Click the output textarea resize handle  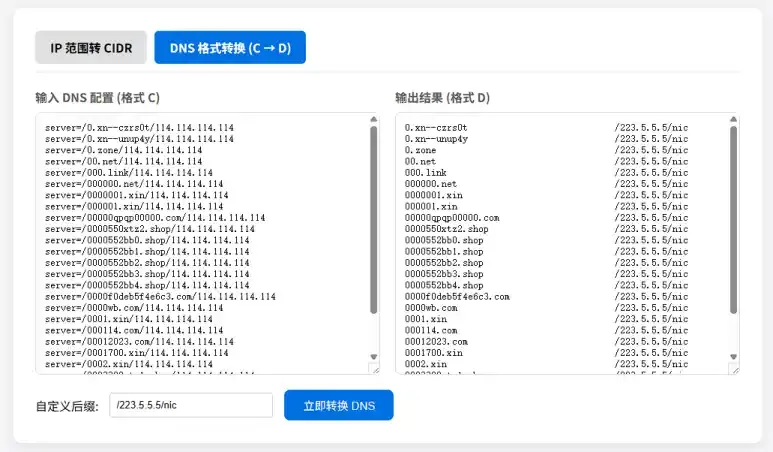[x=735, y=369]
